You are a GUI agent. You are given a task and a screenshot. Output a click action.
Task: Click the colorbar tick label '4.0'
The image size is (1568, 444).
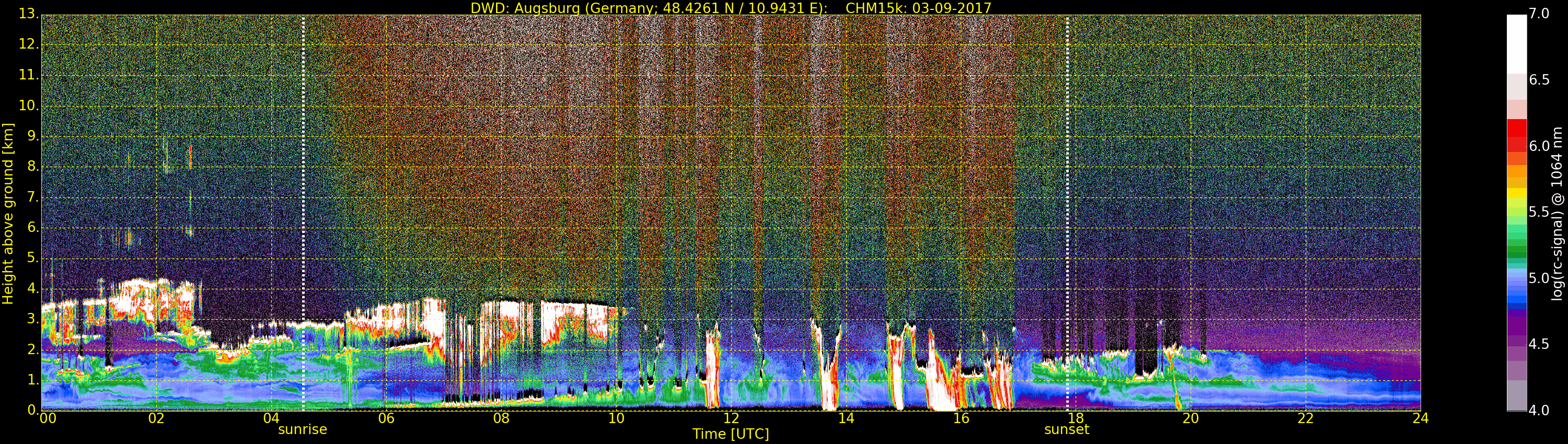click(1539, 411)
